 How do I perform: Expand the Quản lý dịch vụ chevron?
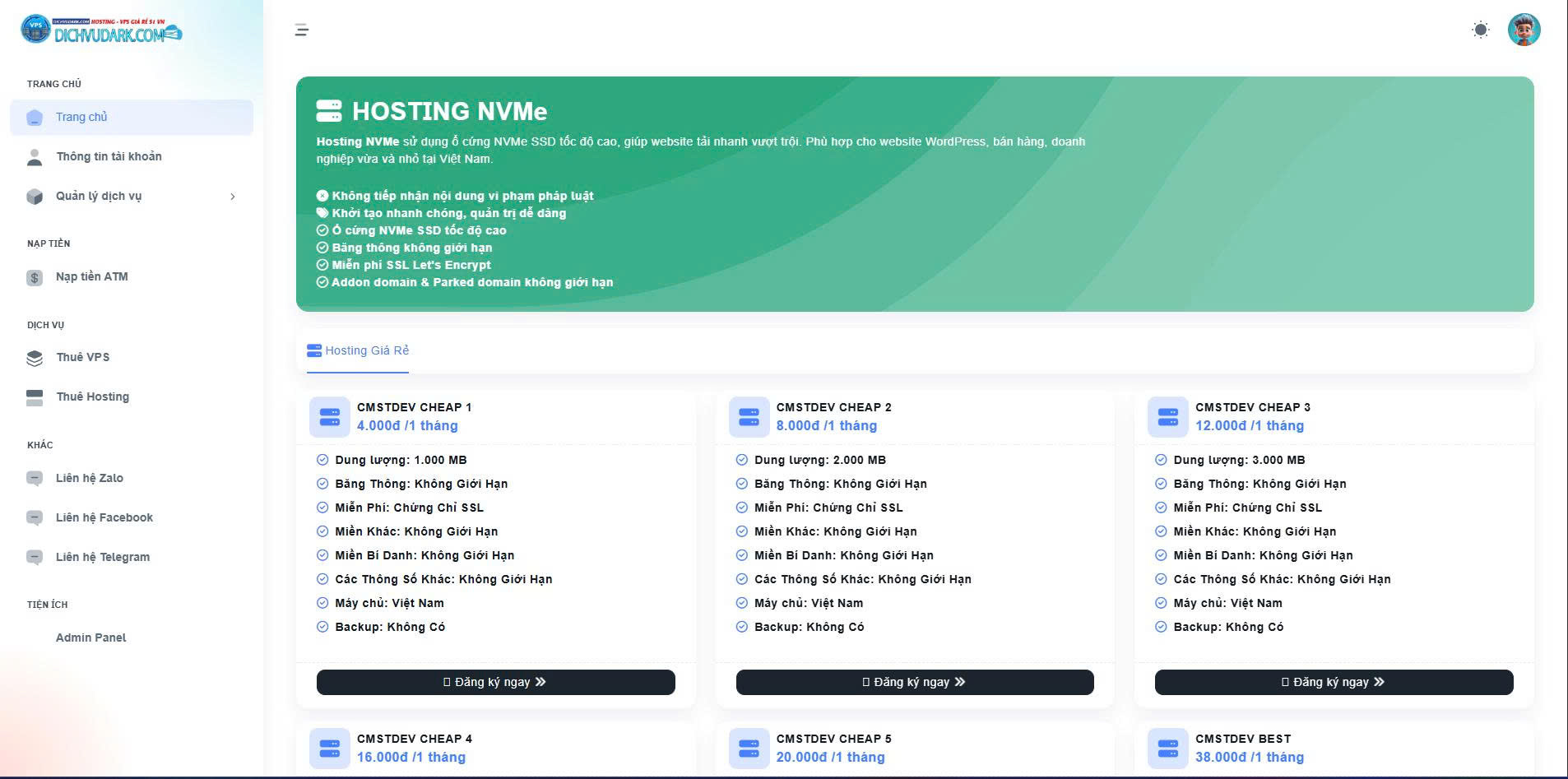(233, 197)
